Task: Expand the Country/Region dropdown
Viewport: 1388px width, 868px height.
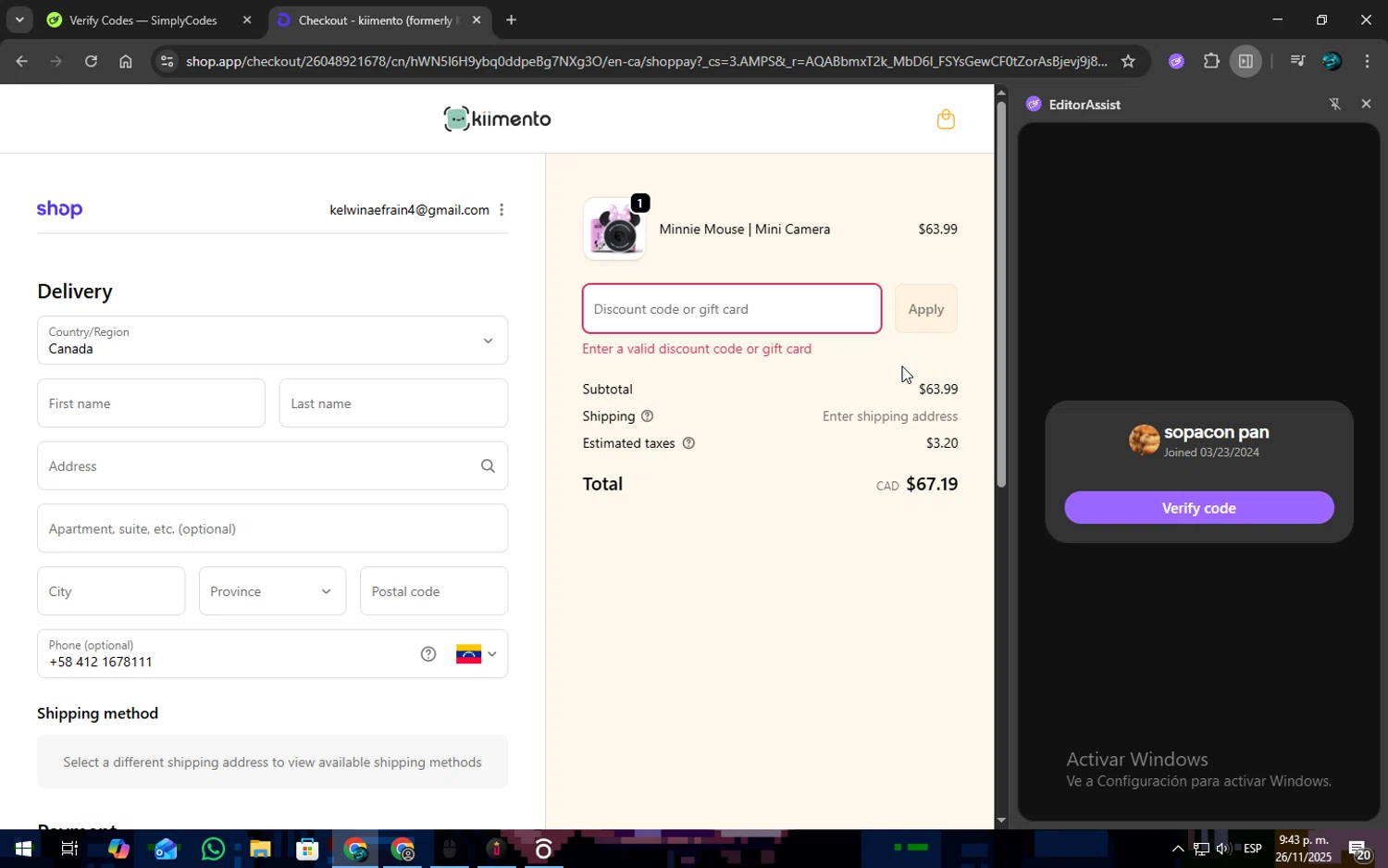Action: tap(272, 341)
